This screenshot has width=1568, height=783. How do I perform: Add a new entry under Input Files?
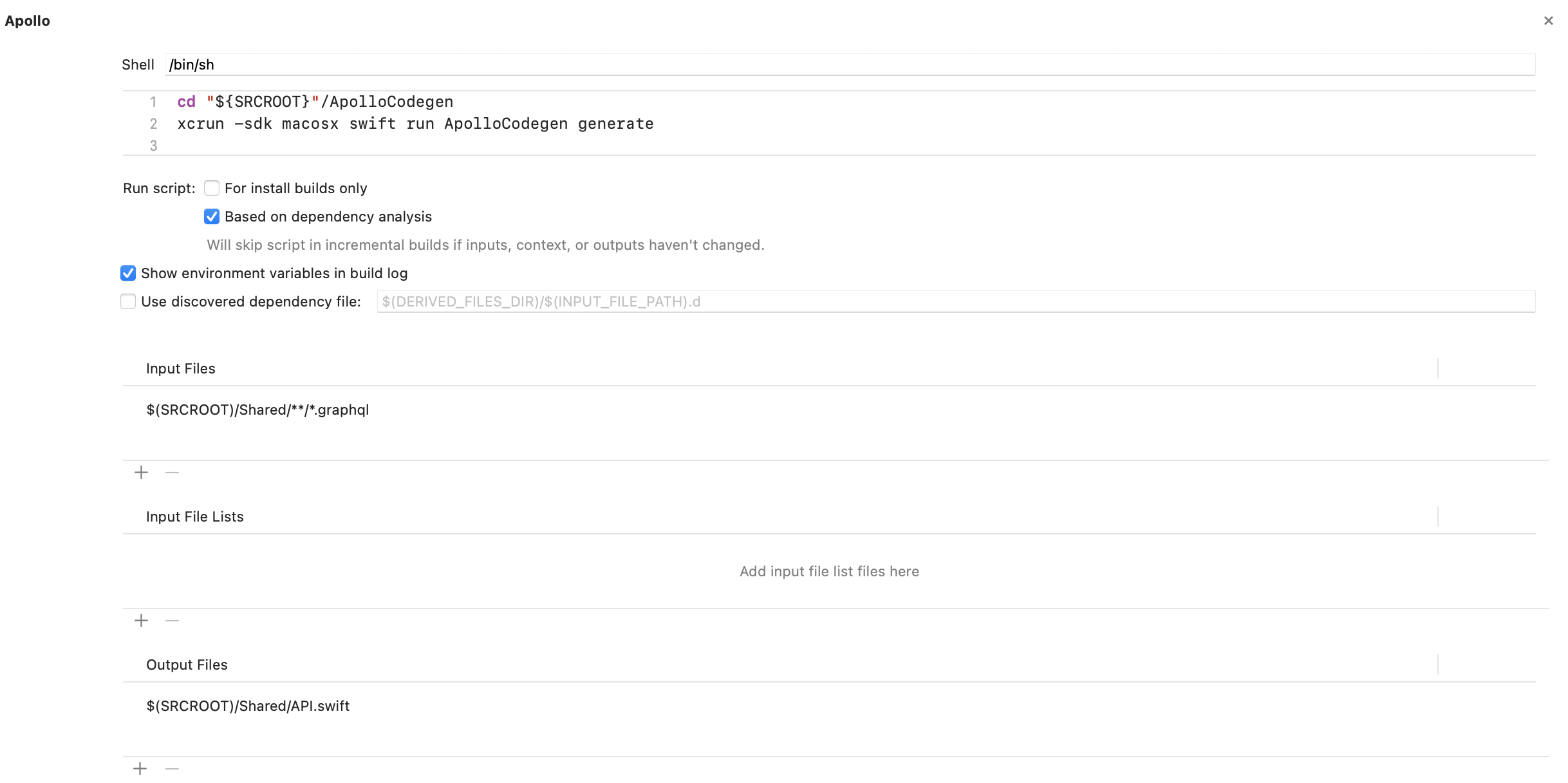(x=141, y=473)
